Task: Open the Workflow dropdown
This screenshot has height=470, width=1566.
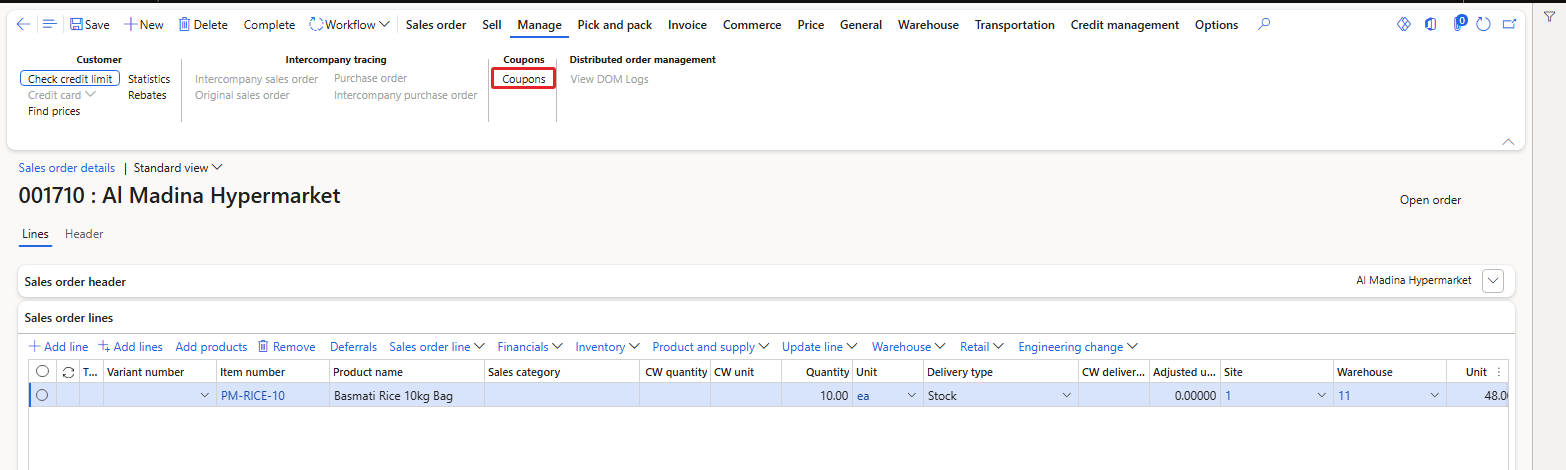Action: click(x=349, y=25)
